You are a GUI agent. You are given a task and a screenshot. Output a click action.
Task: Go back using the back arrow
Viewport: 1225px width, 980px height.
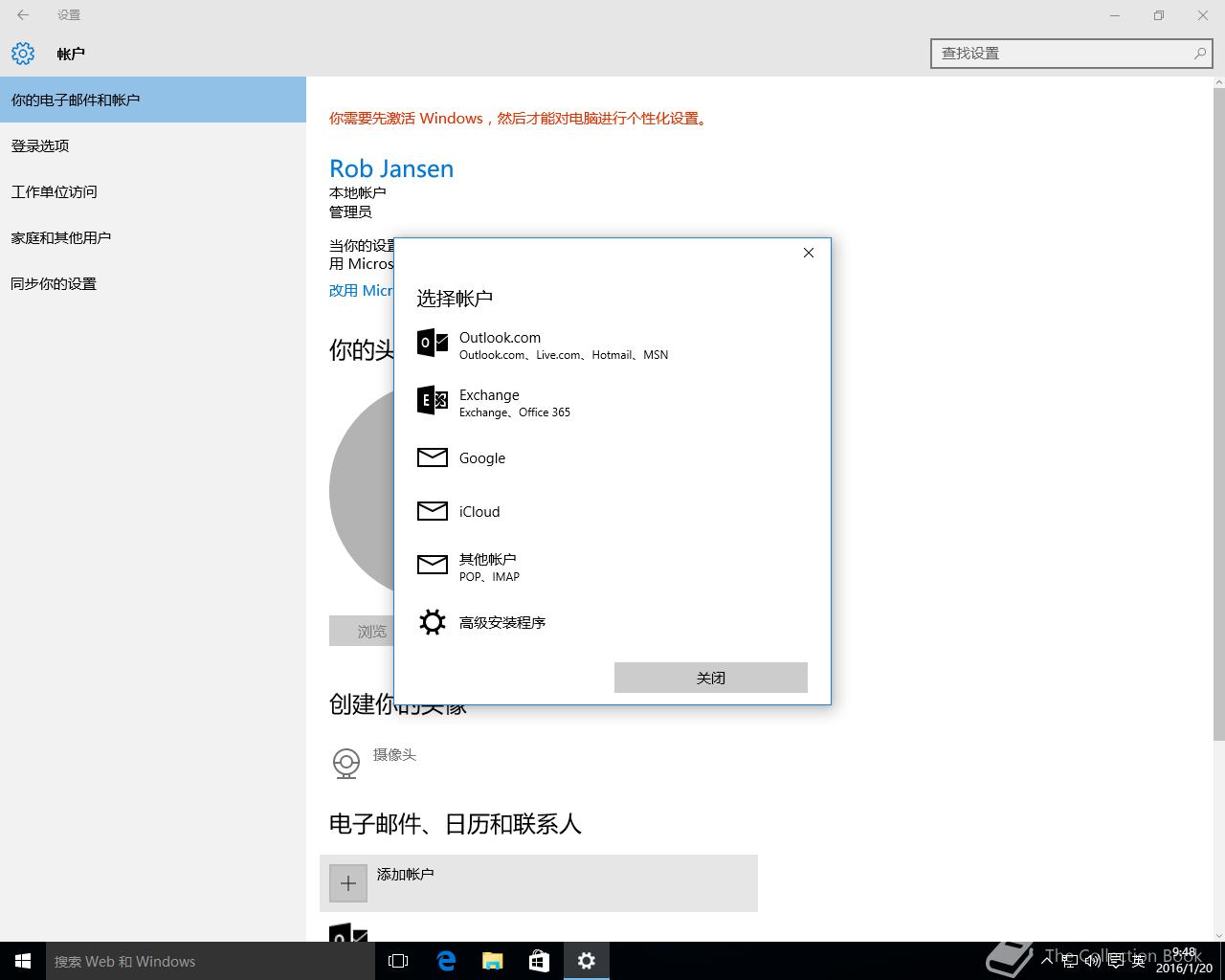click(23, 15)
